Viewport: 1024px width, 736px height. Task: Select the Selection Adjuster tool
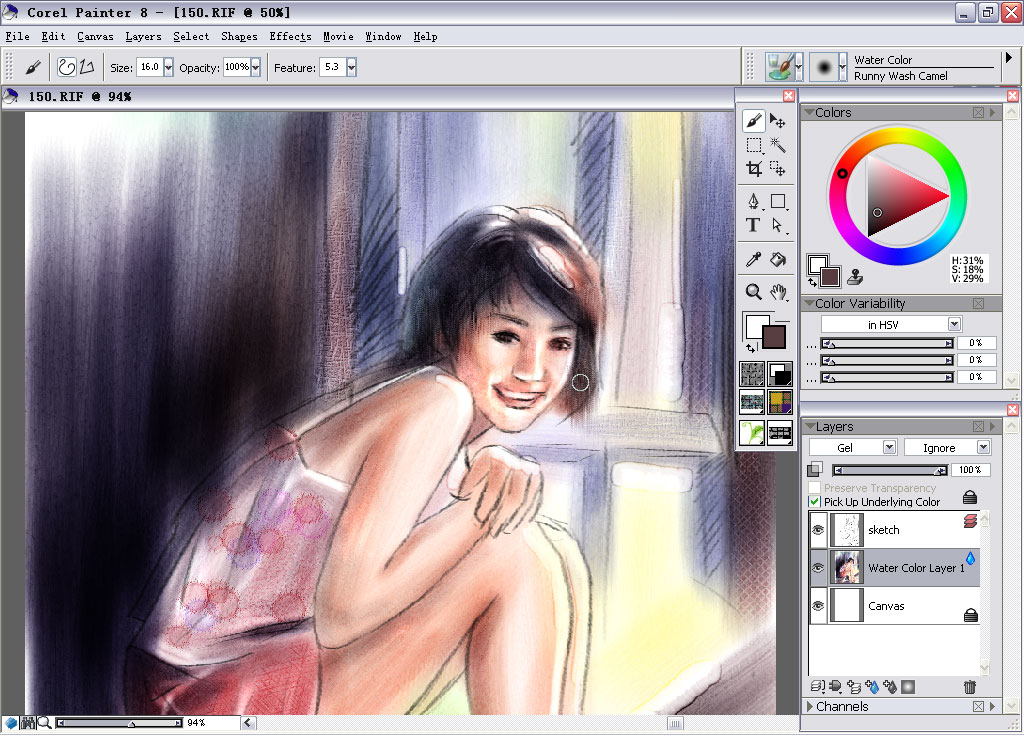(778, 169)
